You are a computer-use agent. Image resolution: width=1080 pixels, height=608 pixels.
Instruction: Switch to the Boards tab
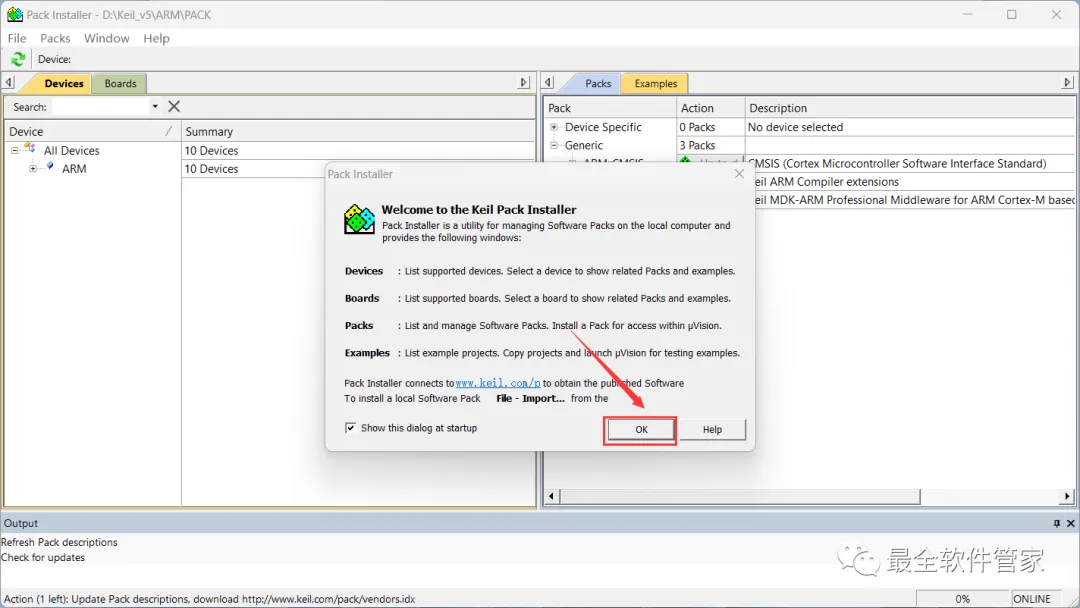[x=121, y=83]
